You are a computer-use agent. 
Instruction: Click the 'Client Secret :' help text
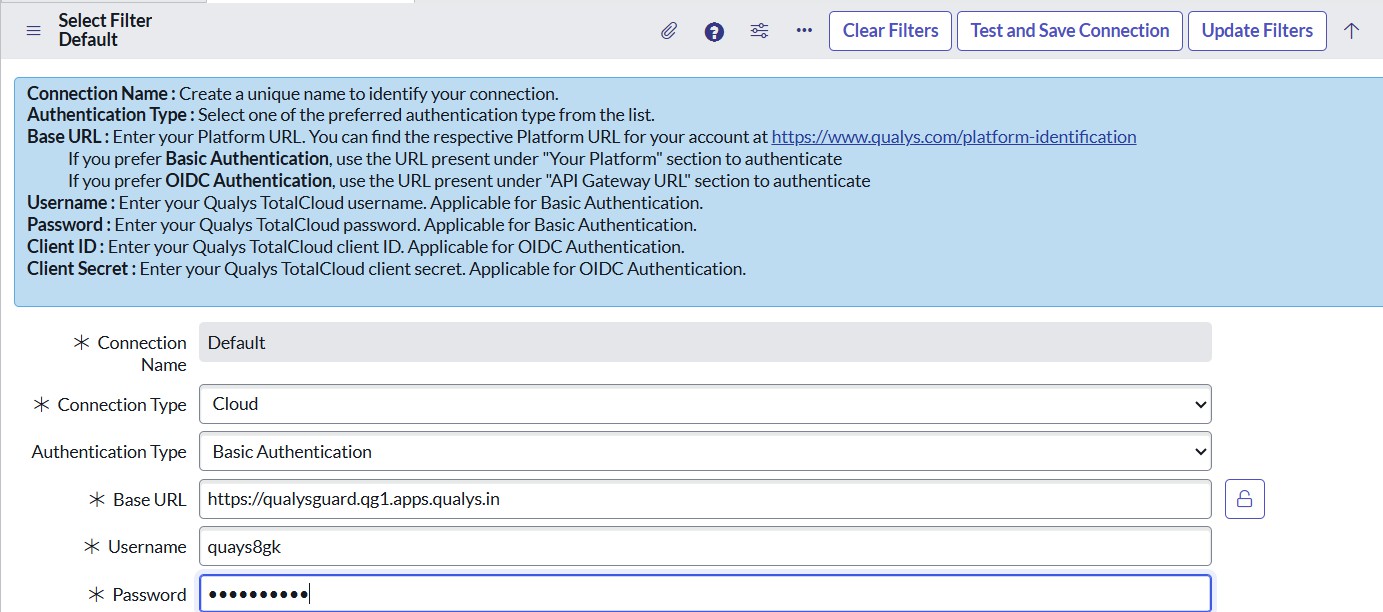pyautogui.click(x=81, y=269)
